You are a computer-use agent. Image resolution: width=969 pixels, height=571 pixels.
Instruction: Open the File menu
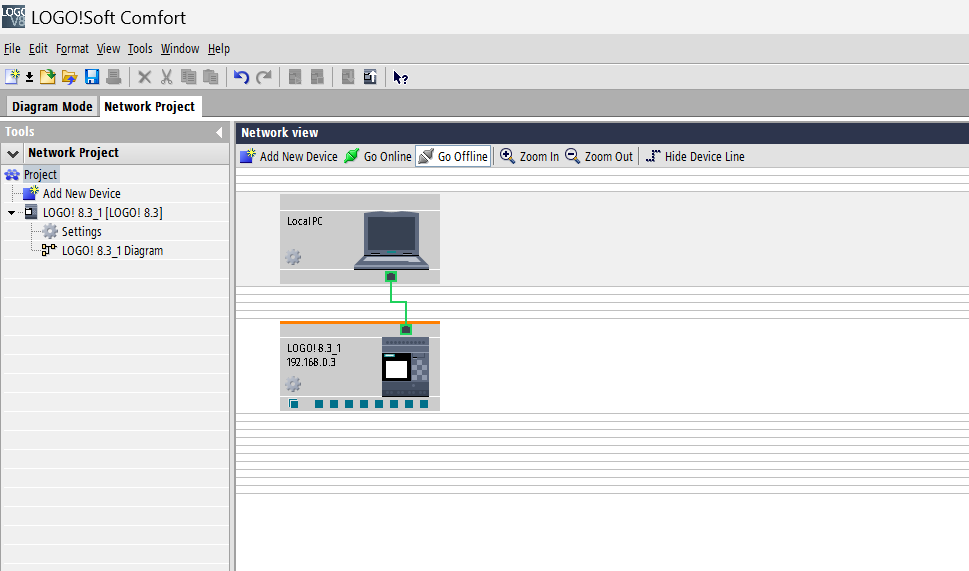tap(12, 49)
